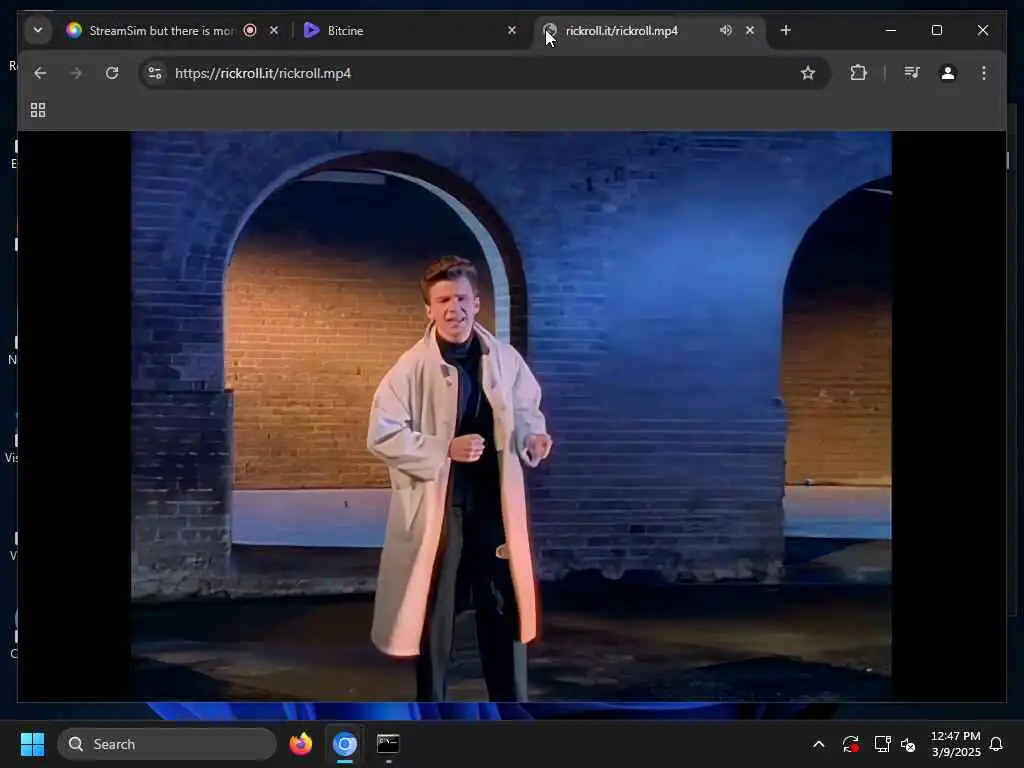Close the StreamSim tab
The image size is (1024, 768).
coord(274,30)
